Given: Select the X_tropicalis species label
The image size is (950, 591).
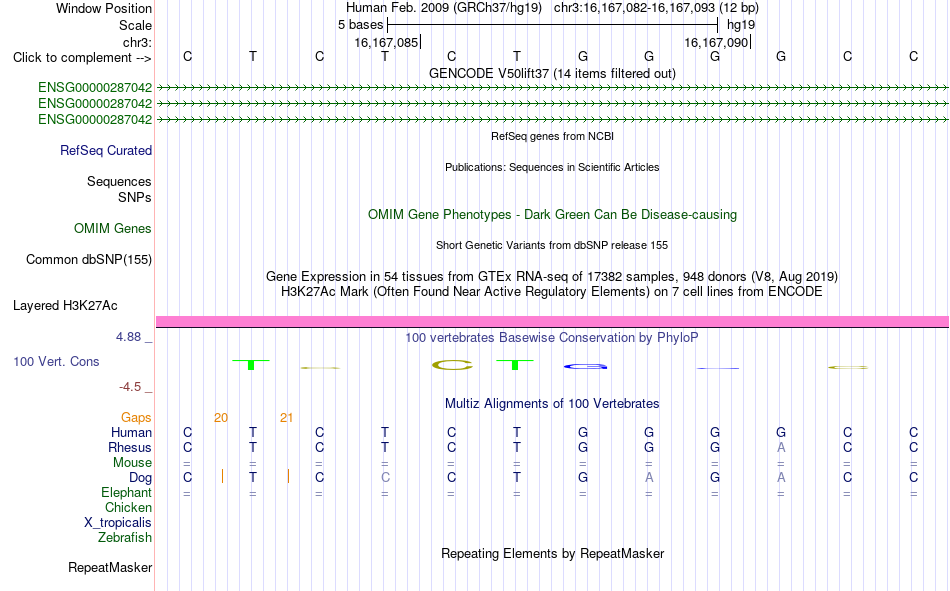Looking at the screenshot, I should tap(118, 523).
